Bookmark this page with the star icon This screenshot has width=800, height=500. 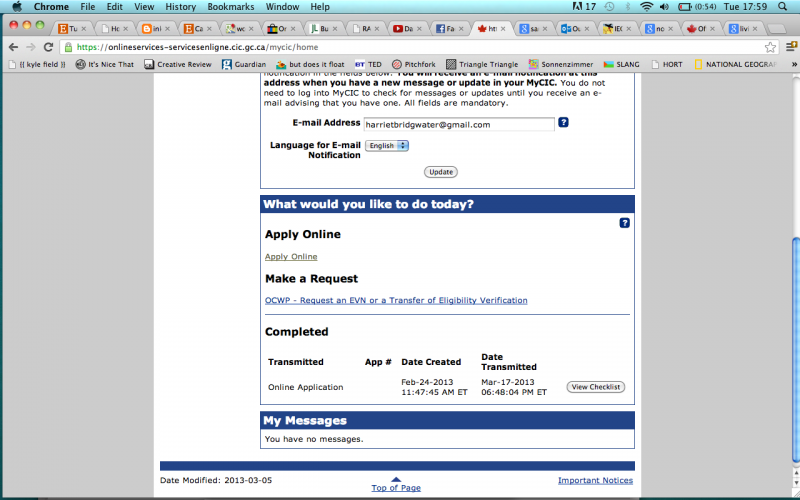coord(770,46)
